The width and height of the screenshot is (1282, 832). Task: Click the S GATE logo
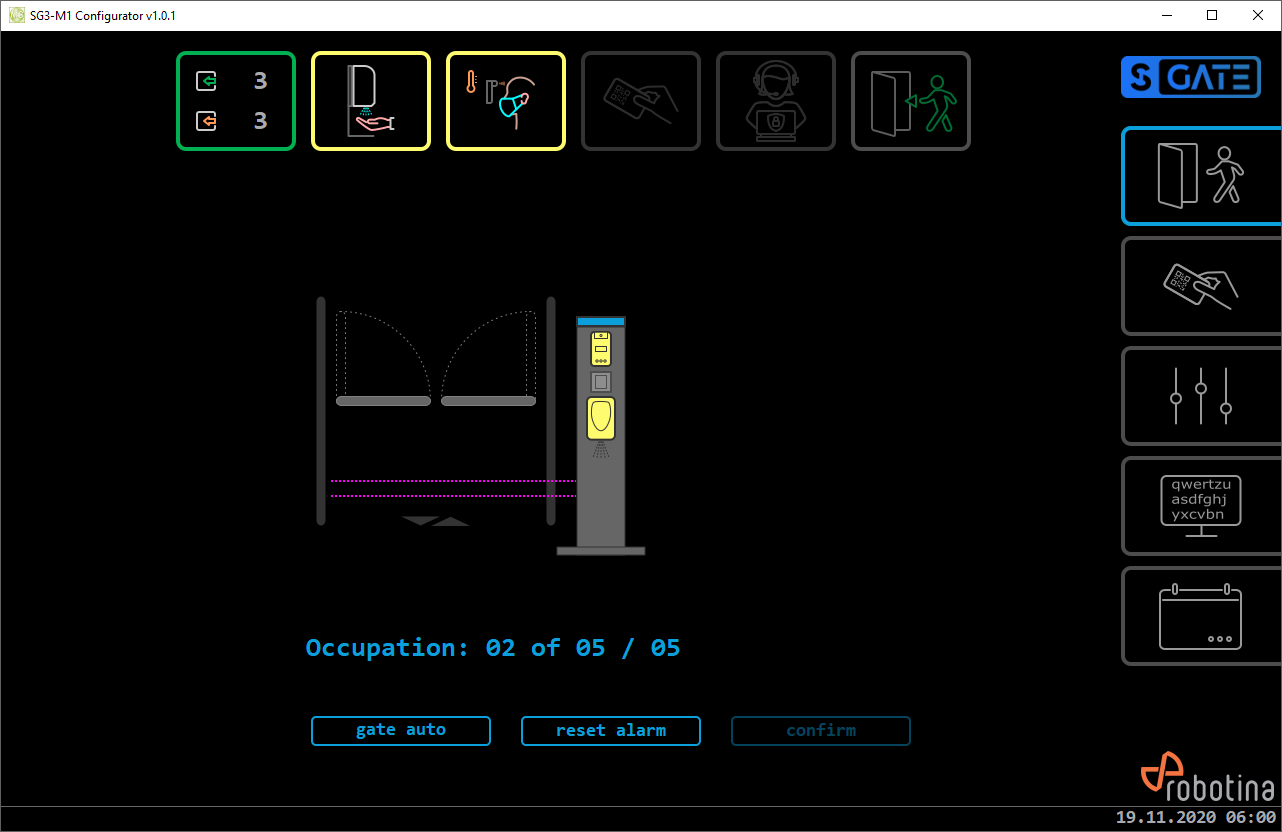pos(1190,77)
